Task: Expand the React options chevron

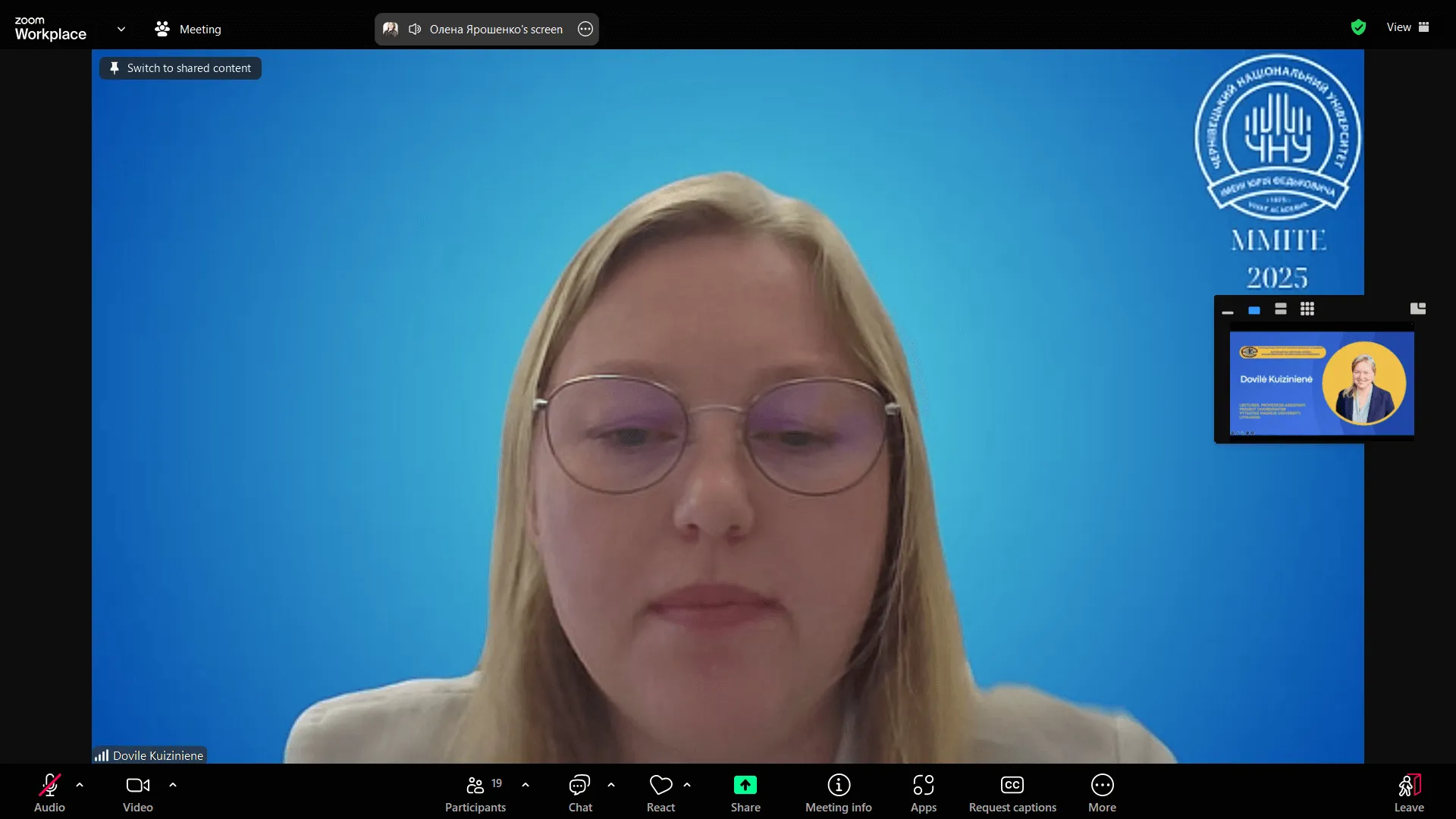Action: tap(687, 785)
